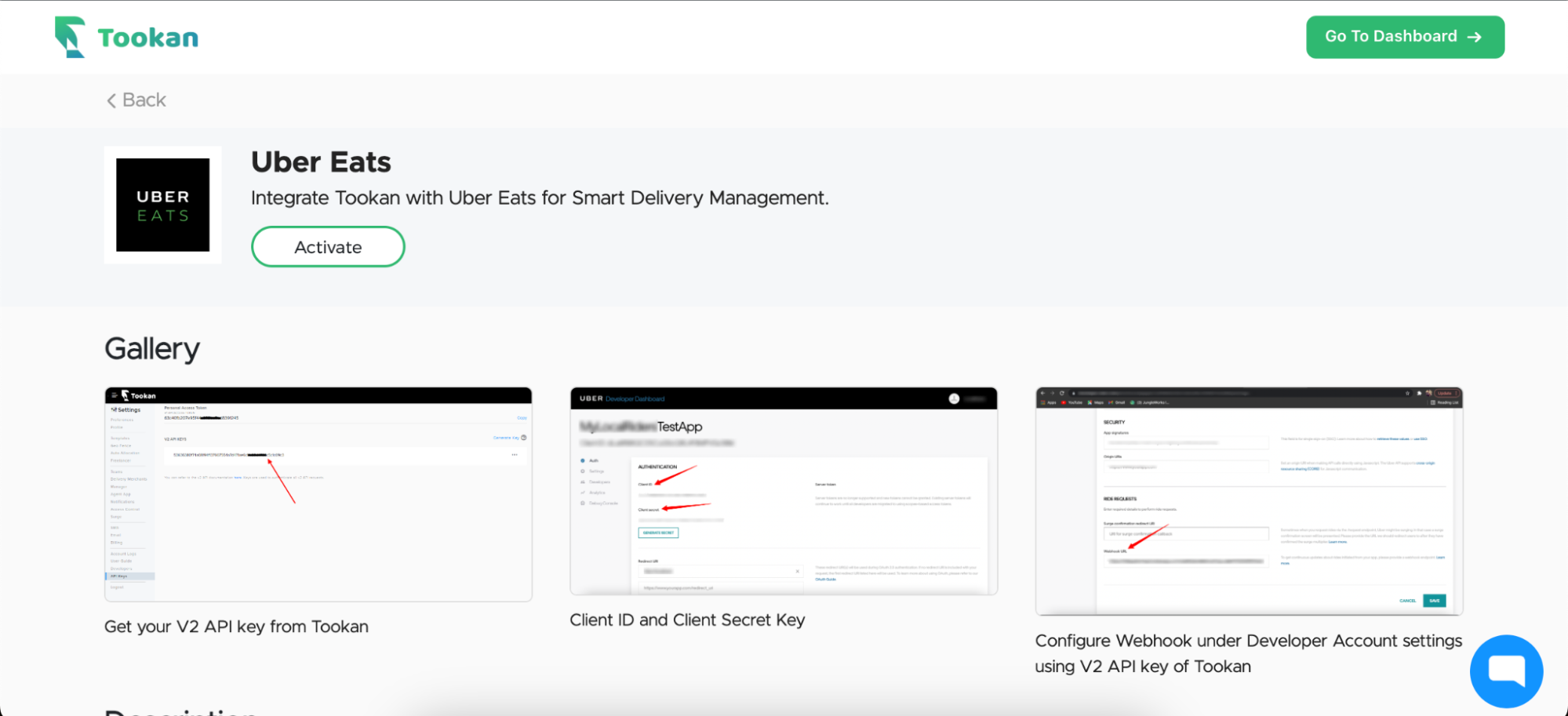Click the 'Configure Webhook under Developer Account' caption

(x=1249, y=653)
